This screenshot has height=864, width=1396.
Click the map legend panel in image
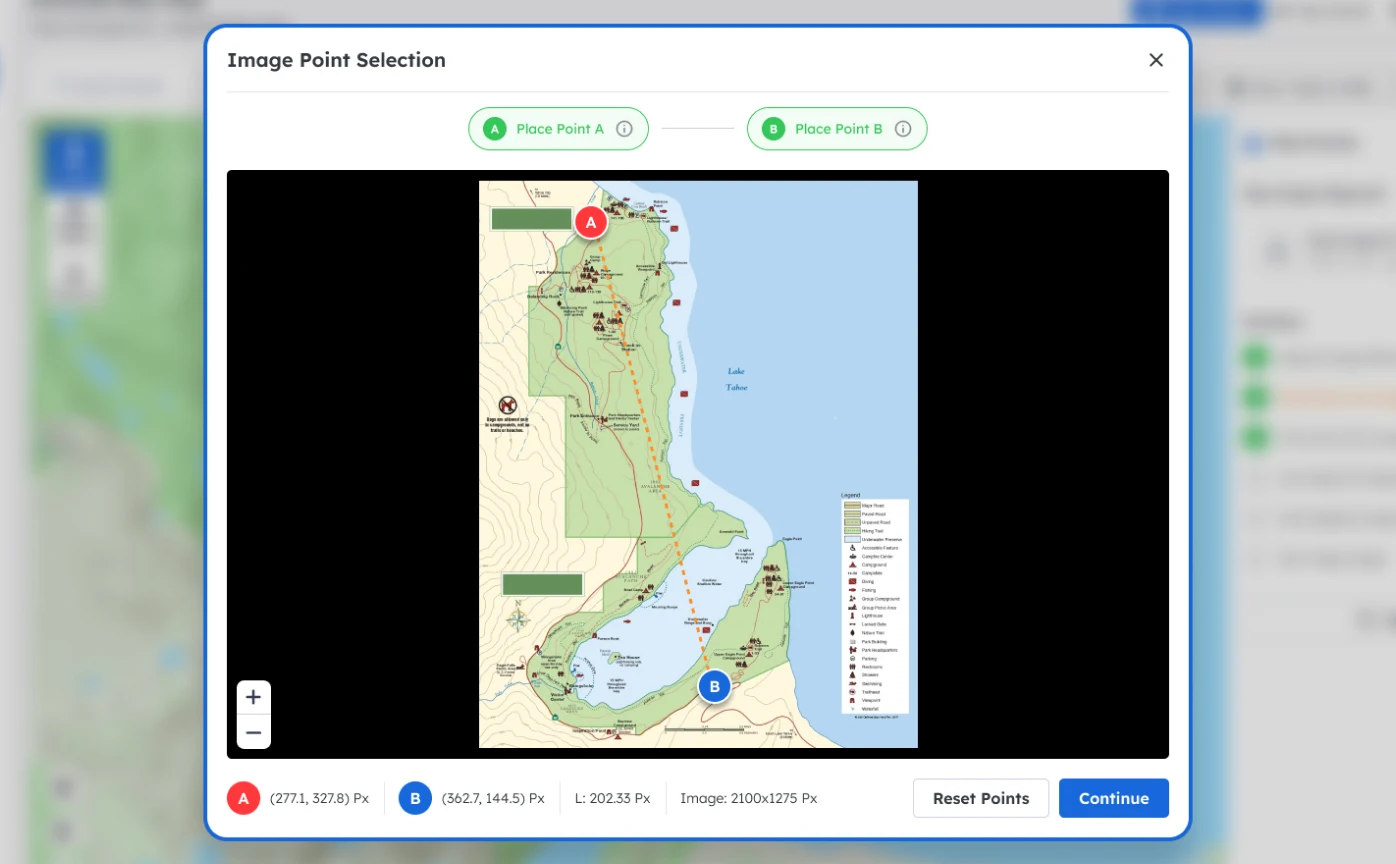coord(875,604)
